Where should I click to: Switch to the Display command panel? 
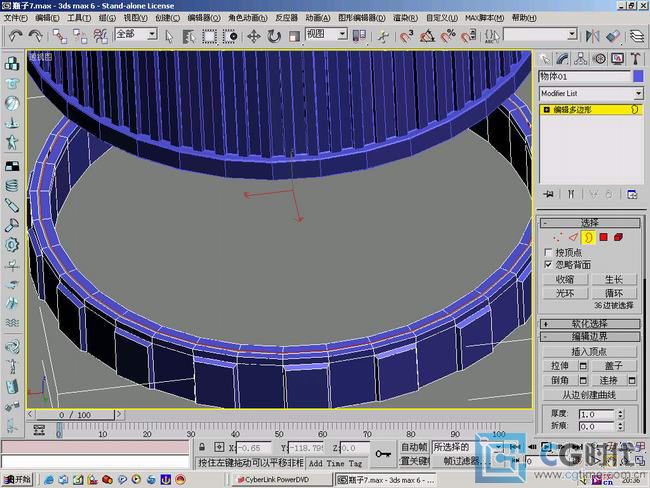[617, 59]
